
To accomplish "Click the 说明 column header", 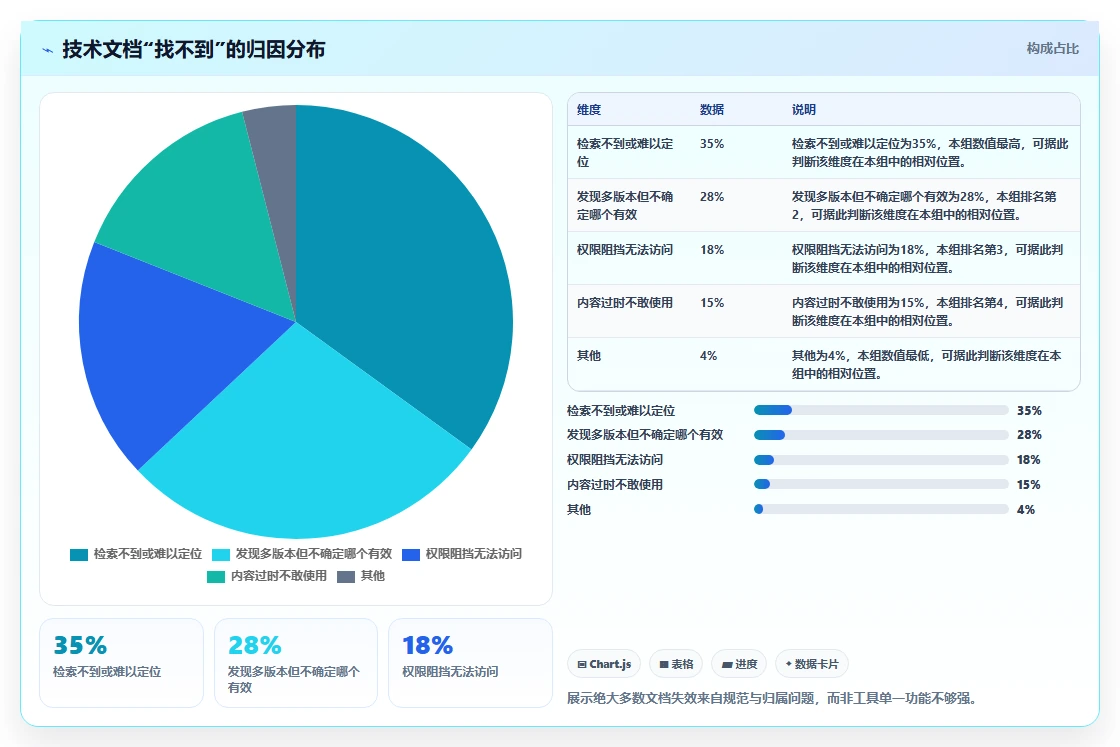I will pyautogui.click(x=804, y=109).
